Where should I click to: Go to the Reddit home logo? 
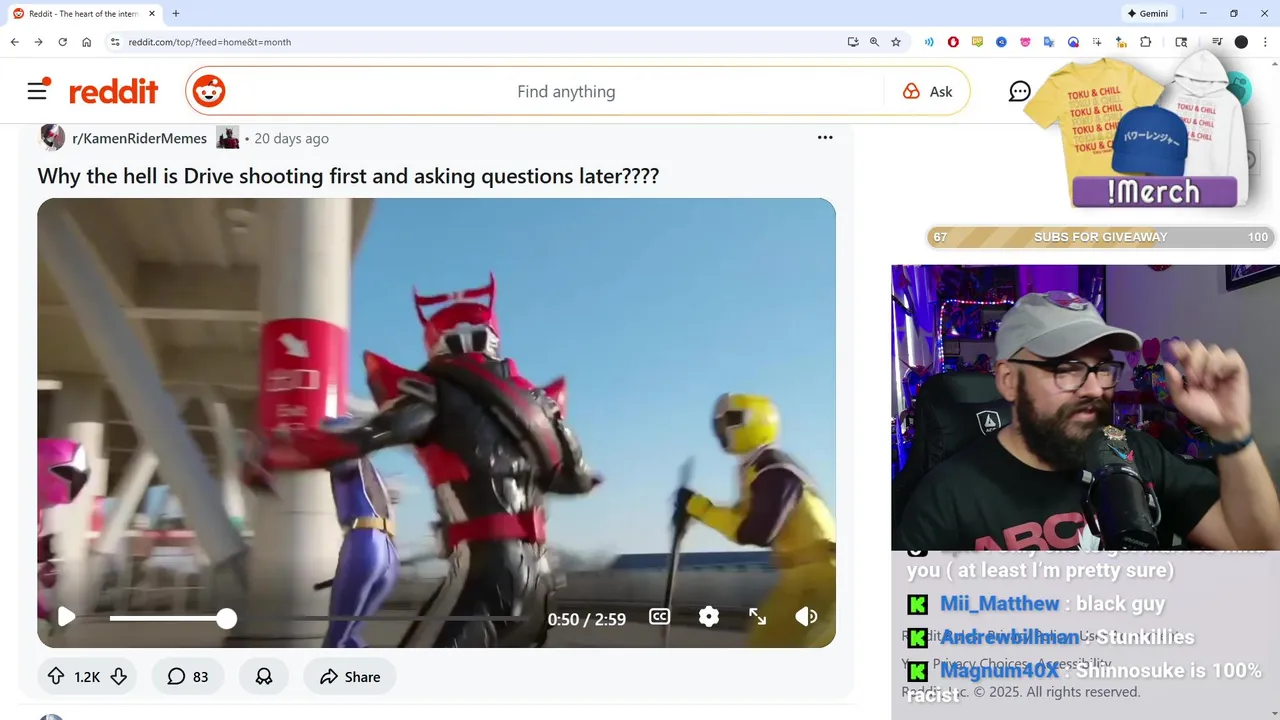[113, 92]
